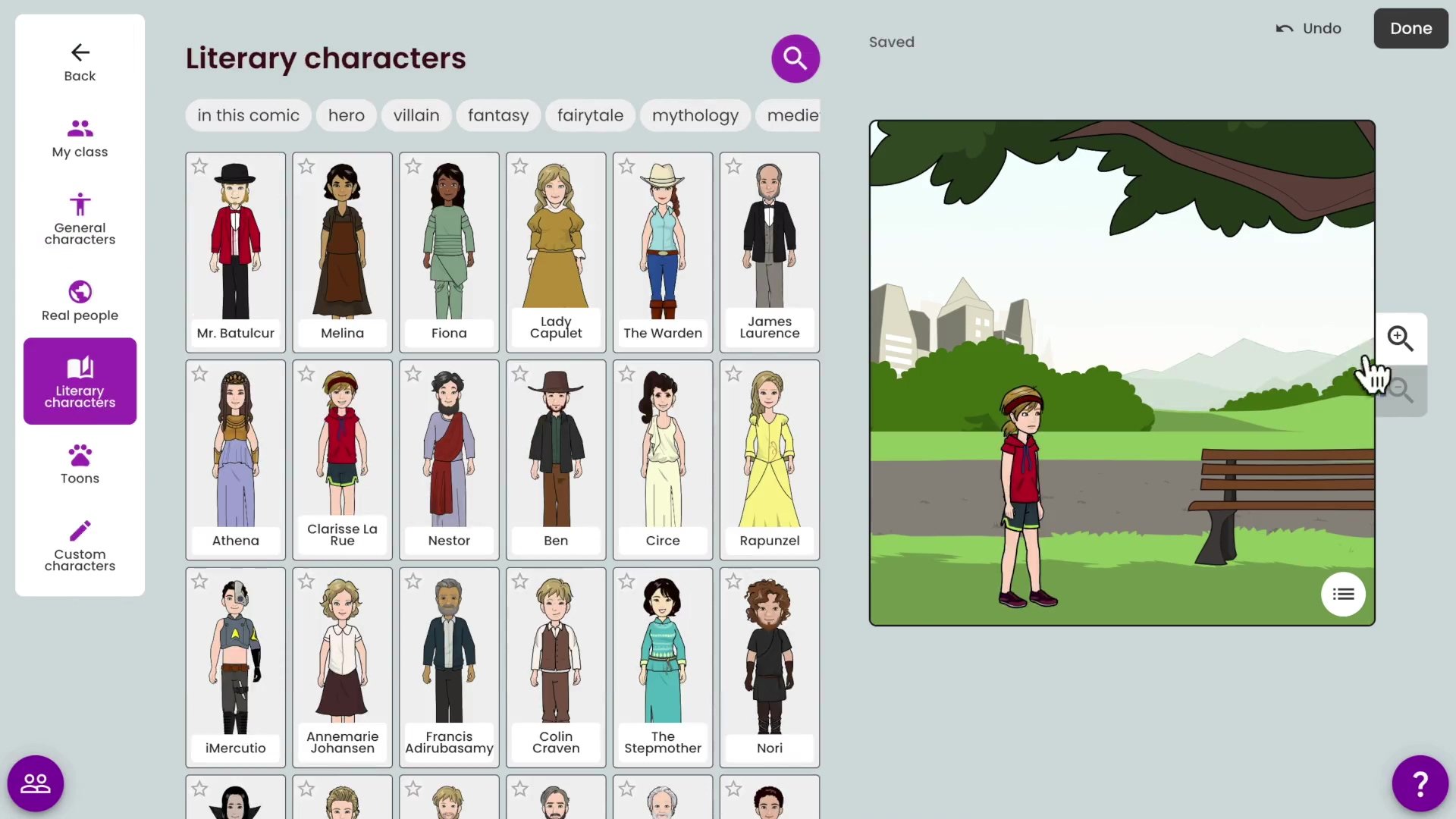This screenshot has width=1456, height=819.
Task: Open the My class characters section
Action: pyautogui.click(x=80, y=138)
